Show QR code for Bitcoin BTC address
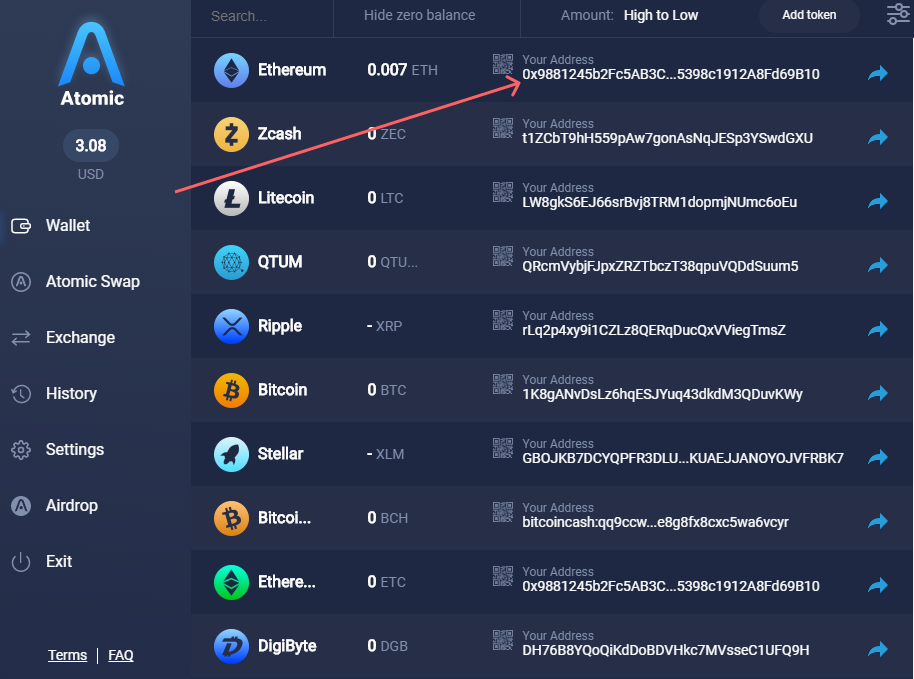914x679 pixels. 502,384
